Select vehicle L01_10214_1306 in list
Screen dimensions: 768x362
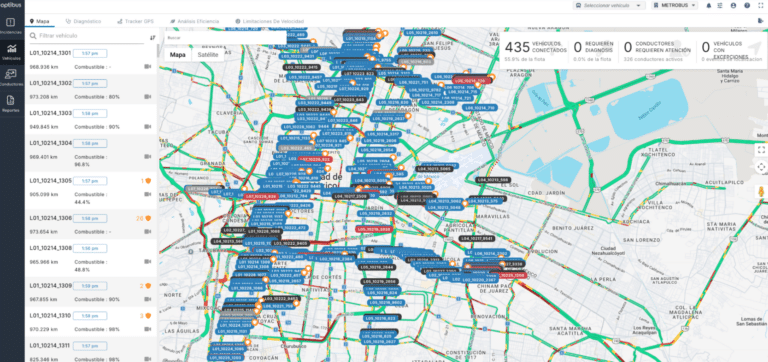[x=91, y=224]
